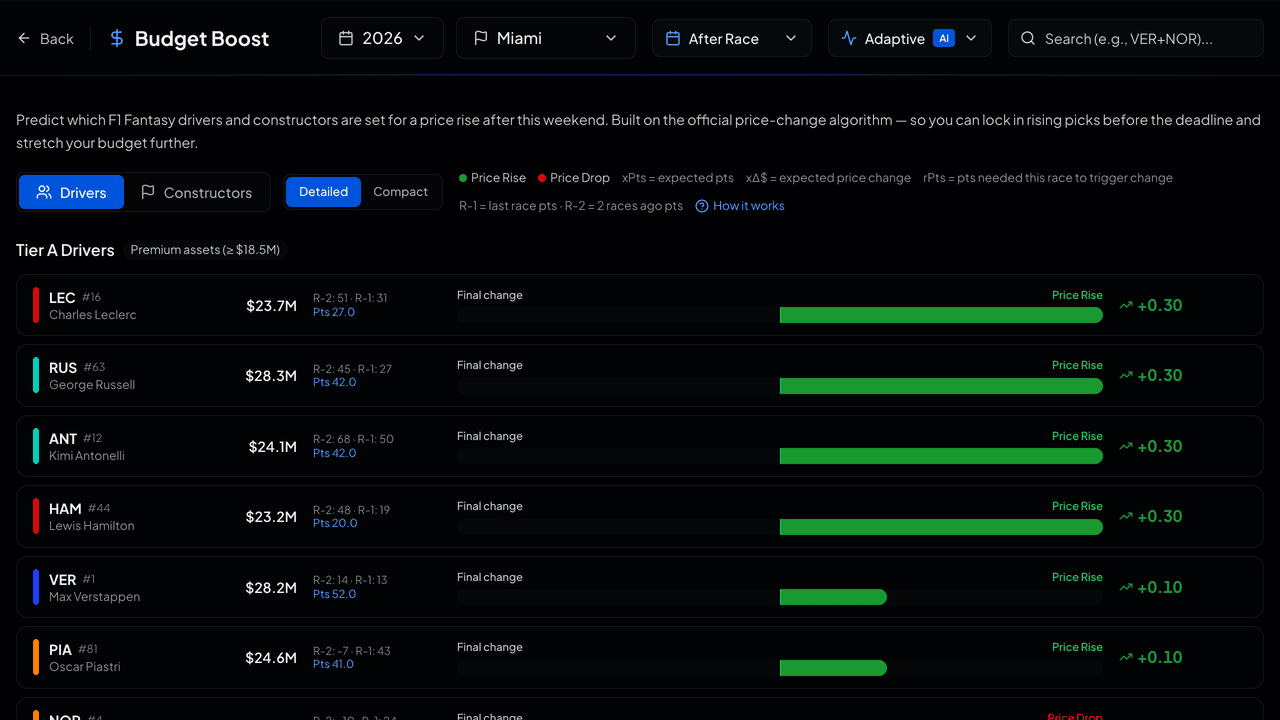The width and height of the screenshot is (1280, 720).
Task: Click the Premium assets (≥ $18.5M) label
Action: tap(205, 250)
